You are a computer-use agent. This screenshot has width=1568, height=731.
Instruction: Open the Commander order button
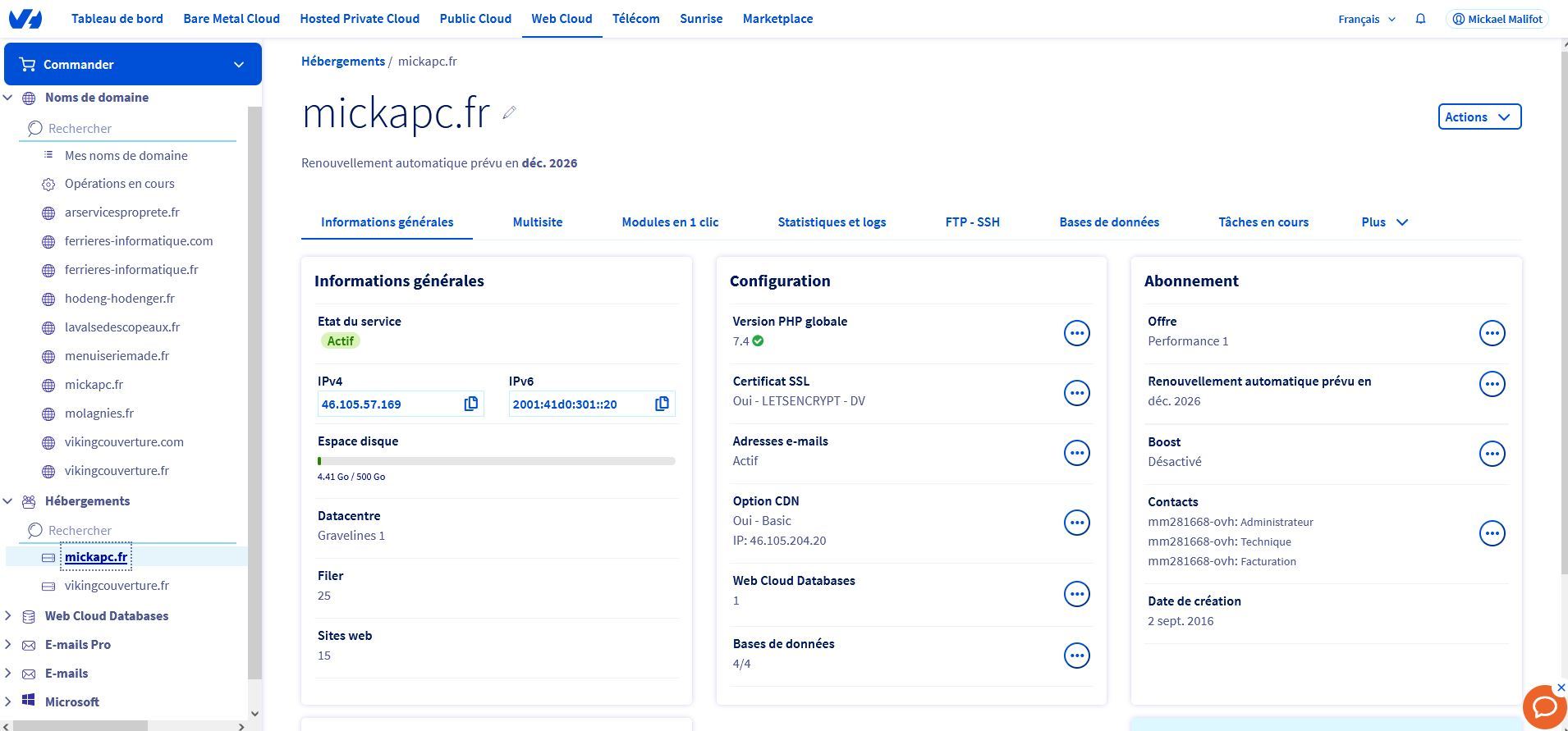click(133, 65)
